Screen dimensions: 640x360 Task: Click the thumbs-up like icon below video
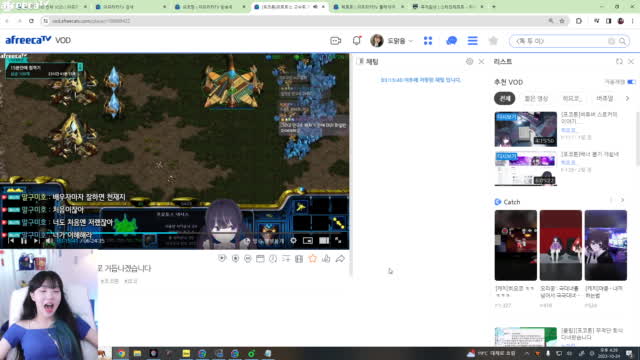point(326,258)
